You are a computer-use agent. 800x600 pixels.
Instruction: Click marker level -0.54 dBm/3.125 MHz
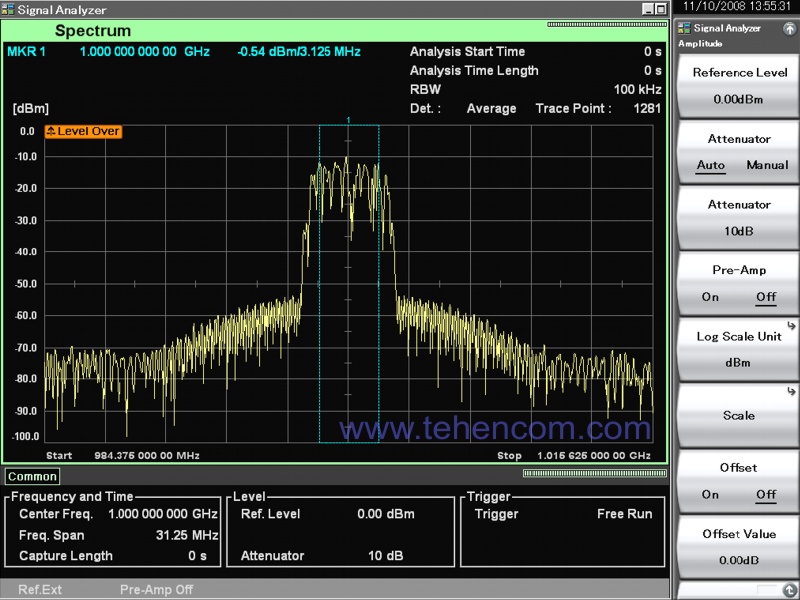point(299,52)
